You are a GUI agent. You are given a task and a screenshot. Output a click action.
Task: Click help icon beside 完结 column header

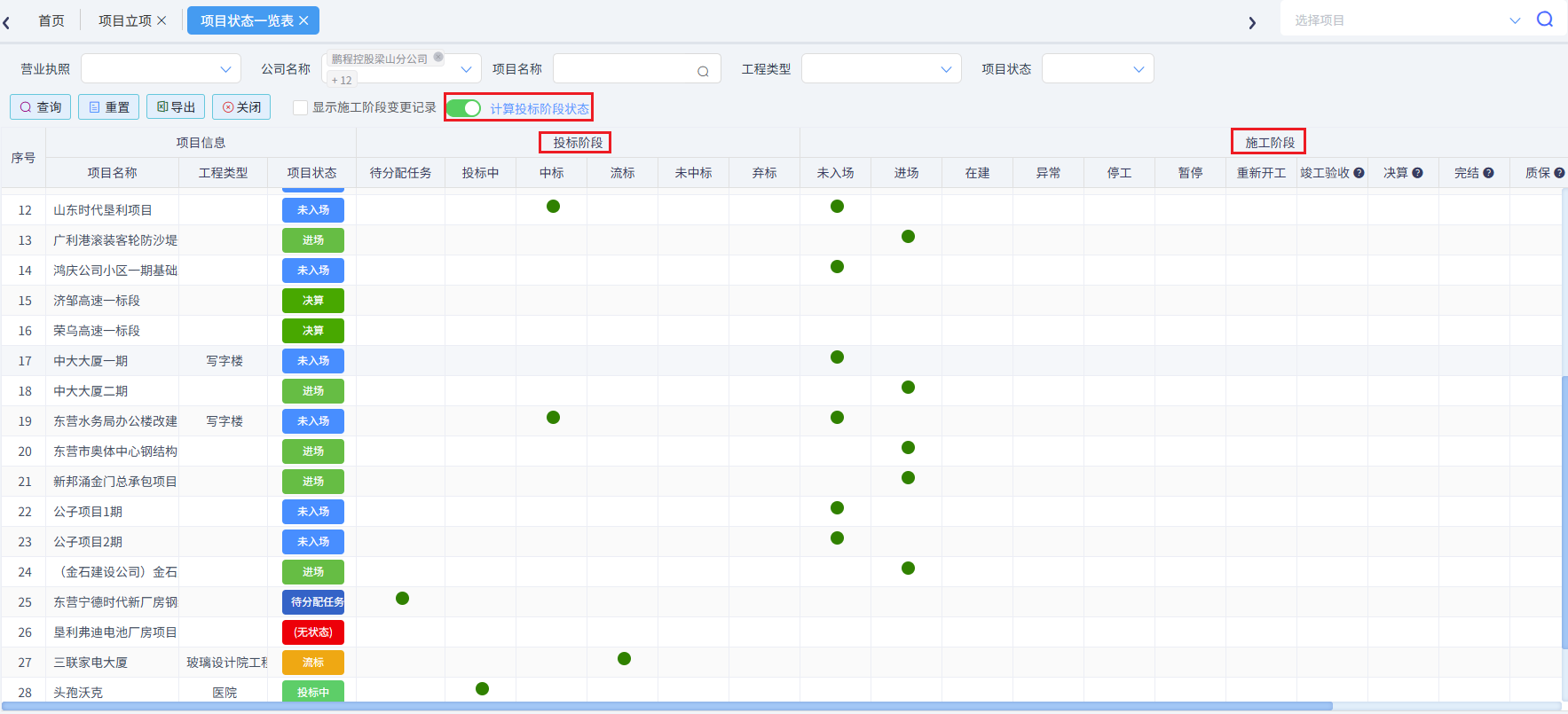(1488, 173)
